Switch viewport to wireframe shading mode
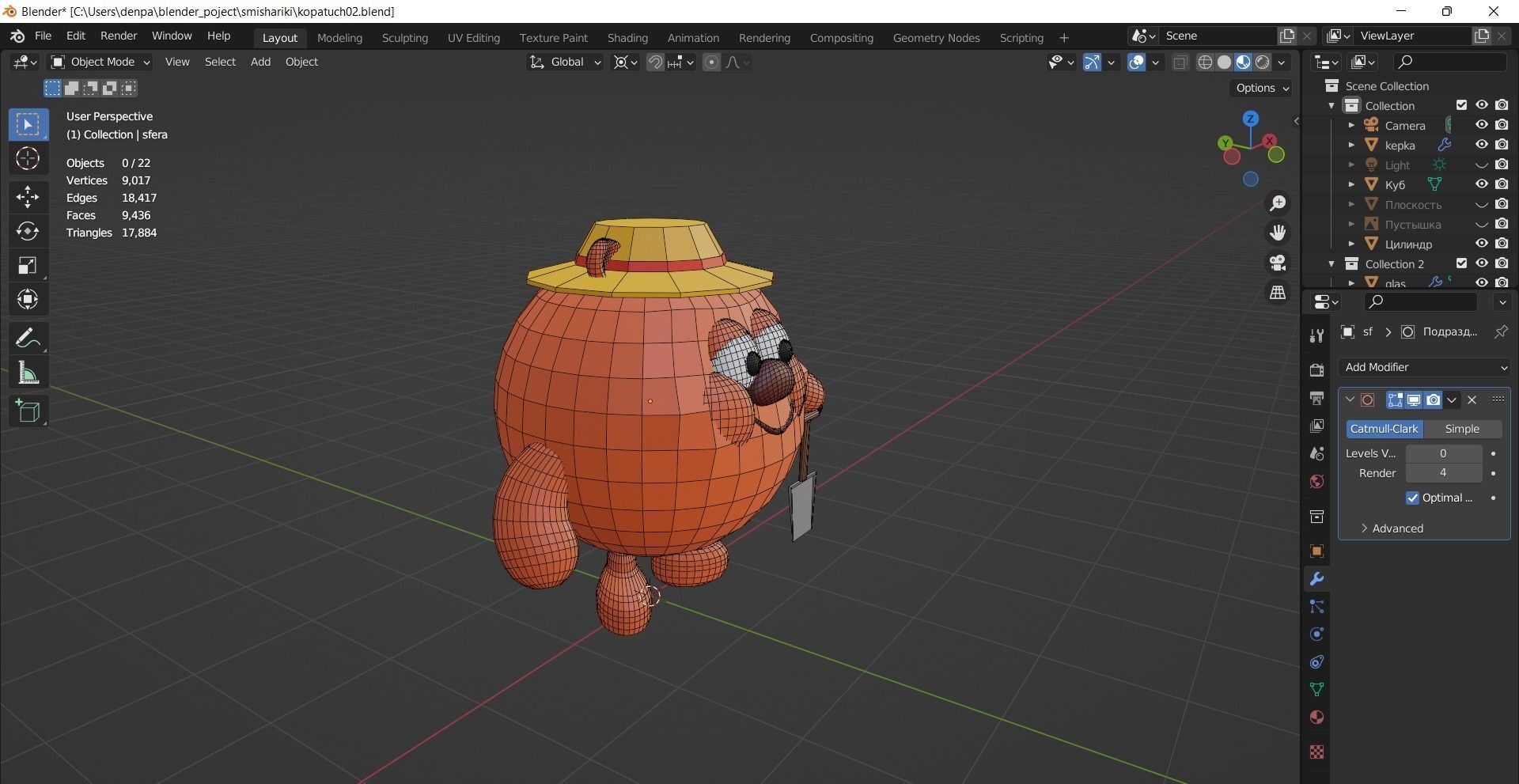The image size is (1519, 784). point(1205,62)
